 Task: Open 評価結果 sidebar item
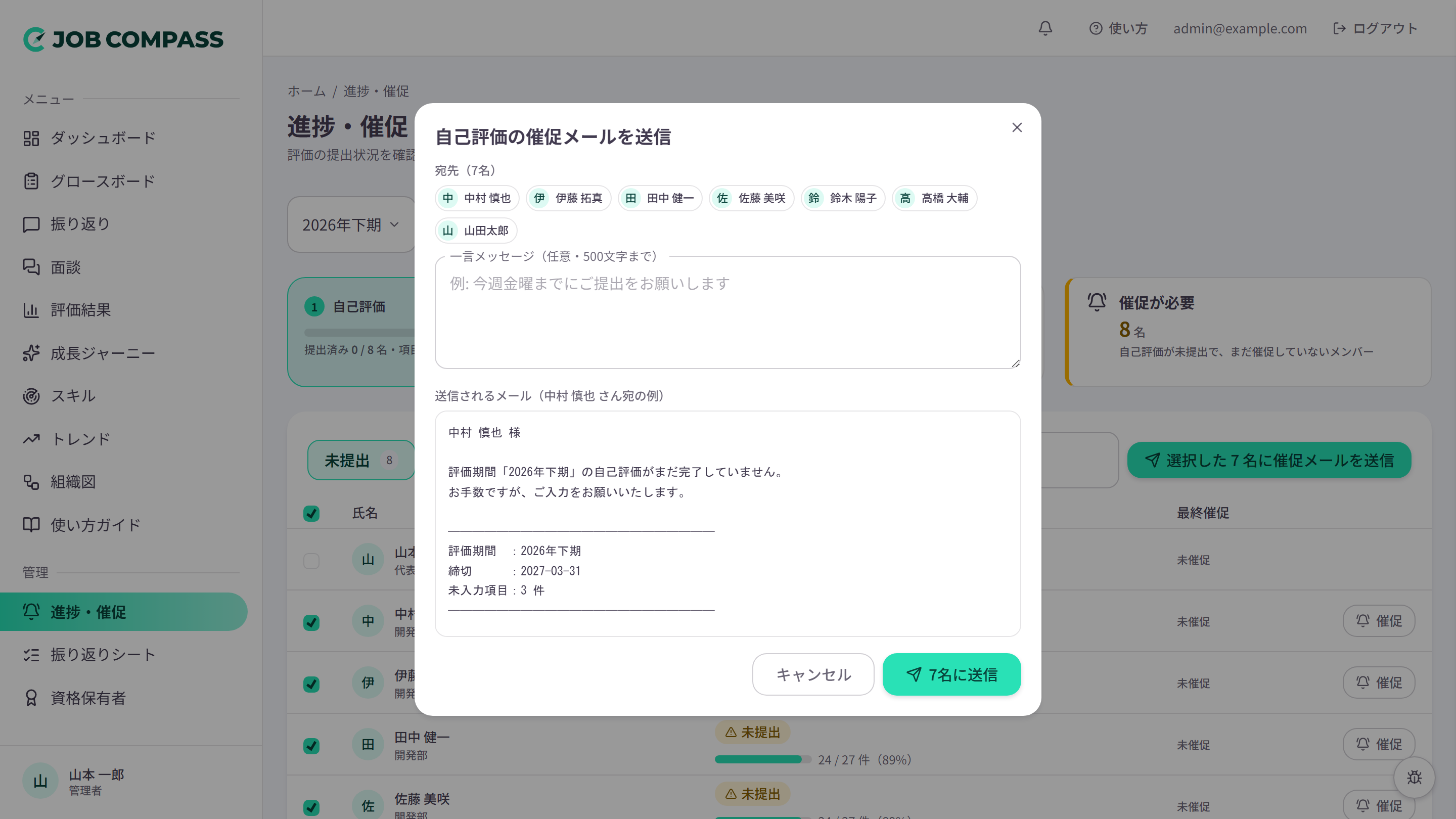[x=124, y=310]
